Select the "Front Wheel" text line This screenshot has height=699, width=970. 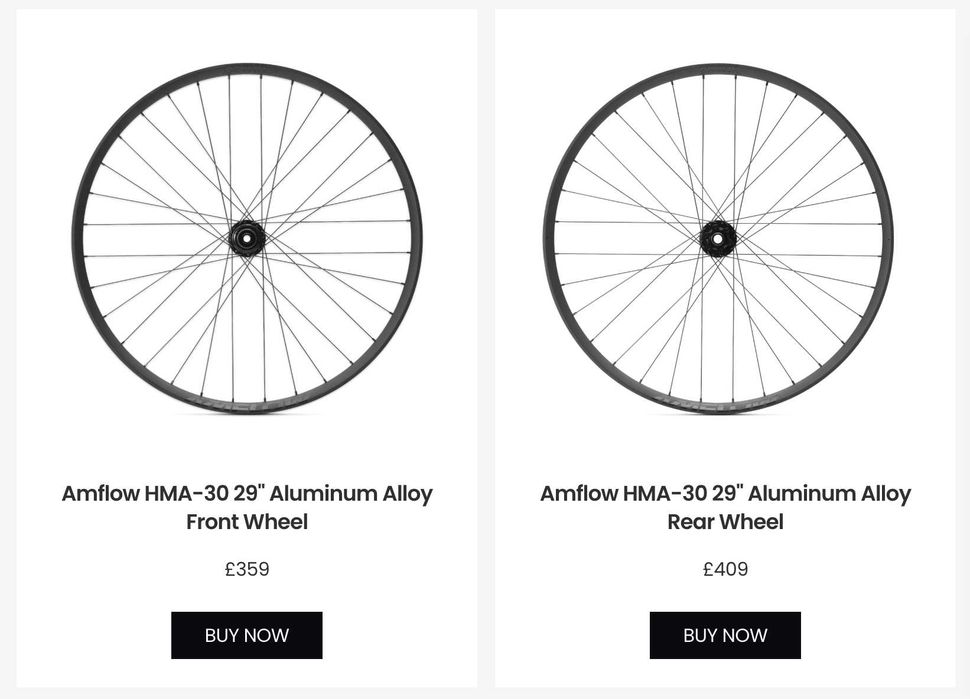(247, 522)
